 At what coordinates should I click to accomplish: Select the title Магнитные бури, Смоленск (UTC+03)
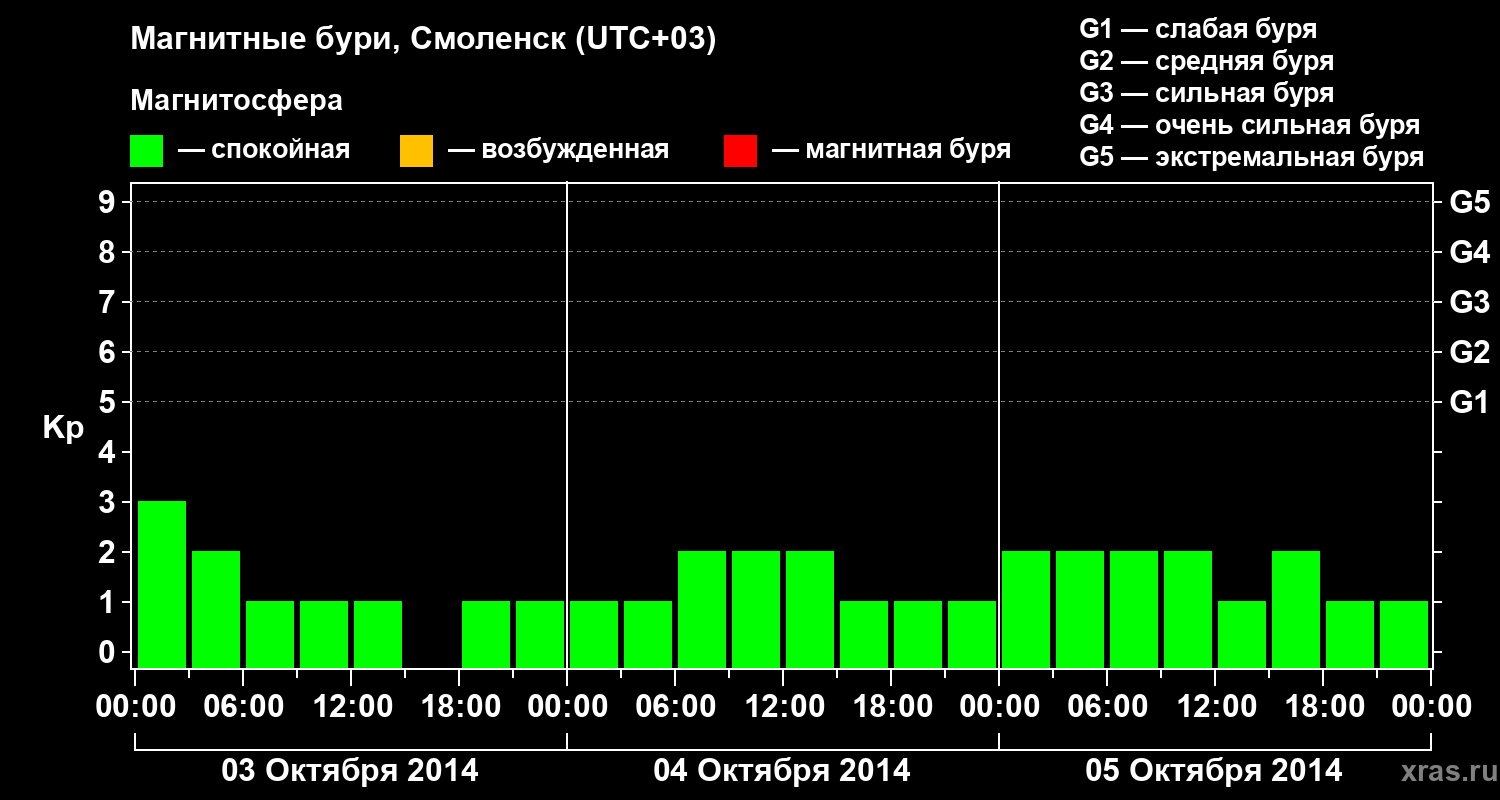424,40
